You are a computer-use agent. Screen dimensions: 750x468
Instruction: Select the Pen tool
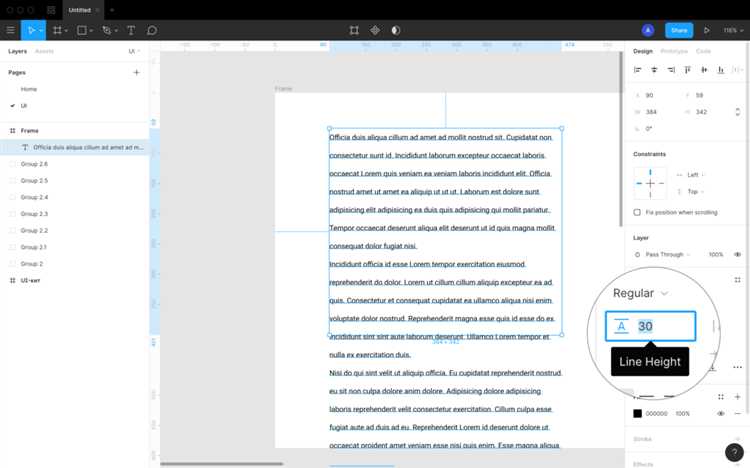(x=106, y=30)
